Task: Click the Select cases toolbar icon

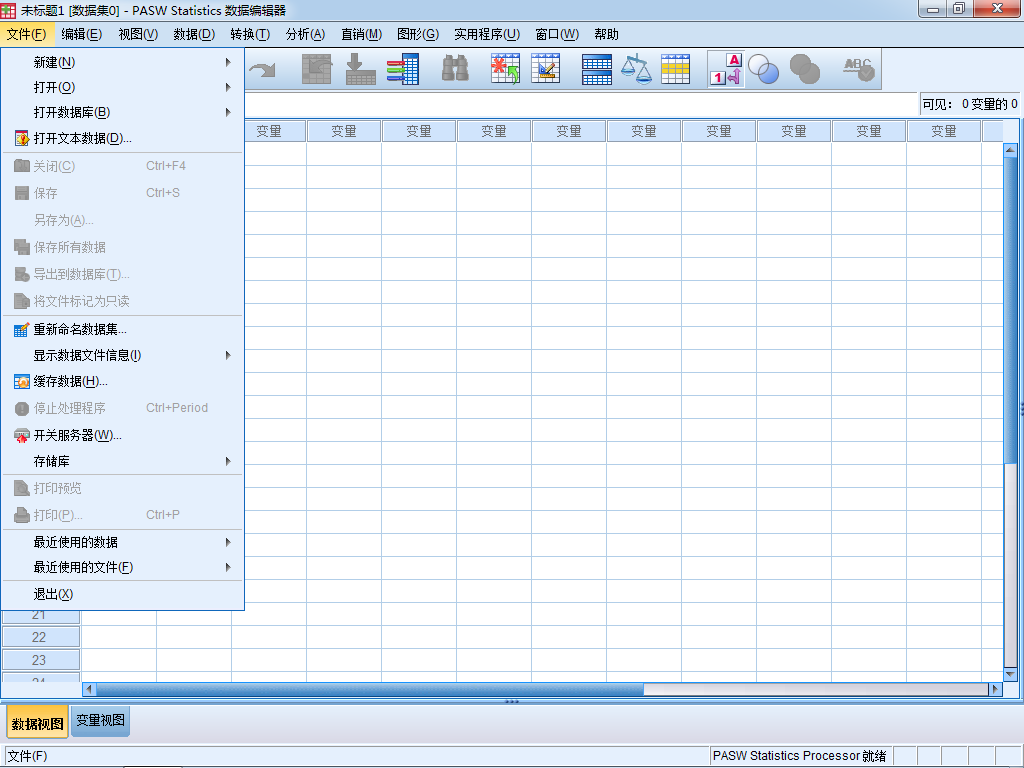Action: (675, 69)
